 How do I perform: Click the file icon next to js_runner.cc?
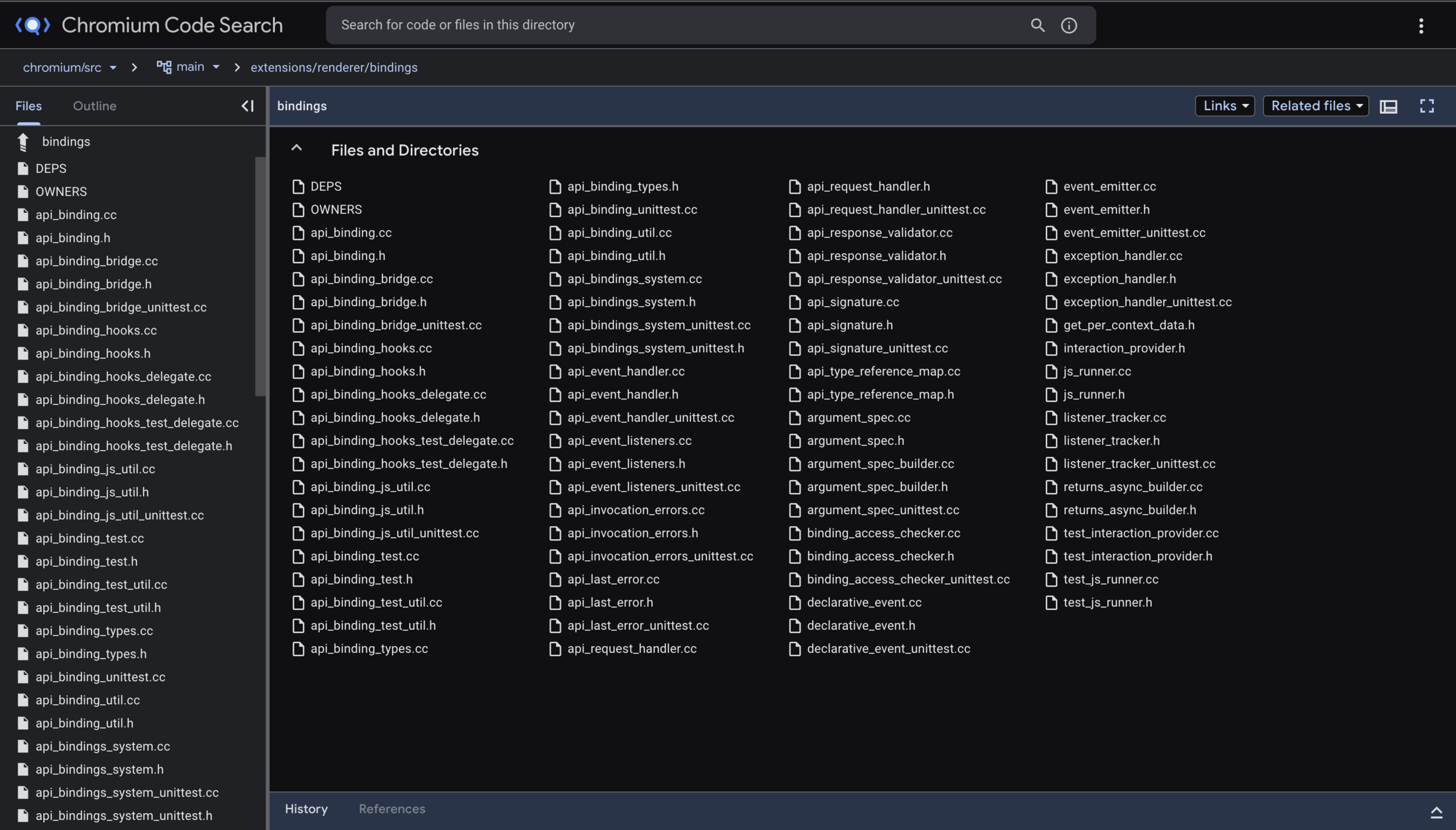point(1051,371)
